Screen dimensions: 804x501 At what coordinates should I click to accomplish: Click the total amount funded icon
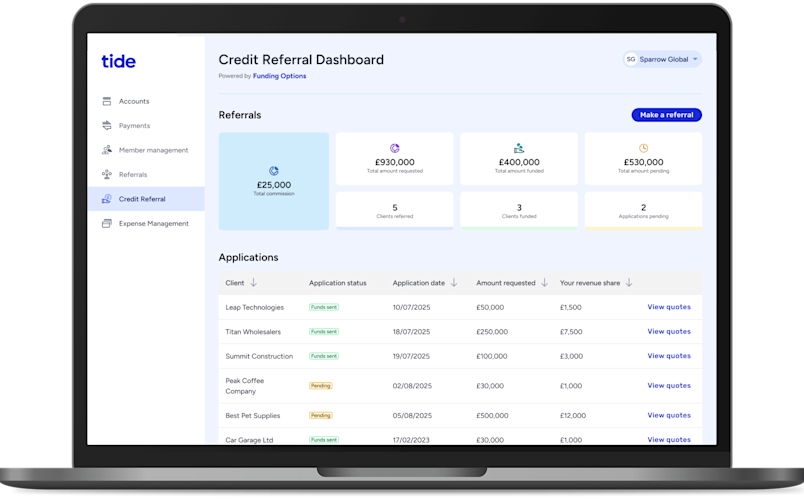pyautogui.click(x=519, y=148)
